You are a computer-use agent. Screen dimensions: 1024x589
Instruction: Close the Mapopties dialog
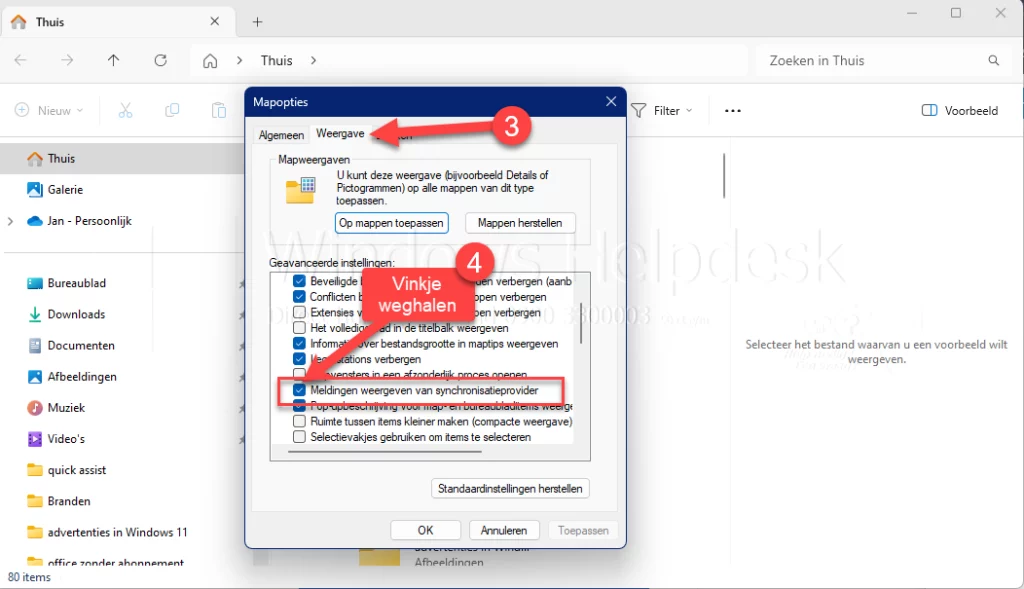coord(611,101)
